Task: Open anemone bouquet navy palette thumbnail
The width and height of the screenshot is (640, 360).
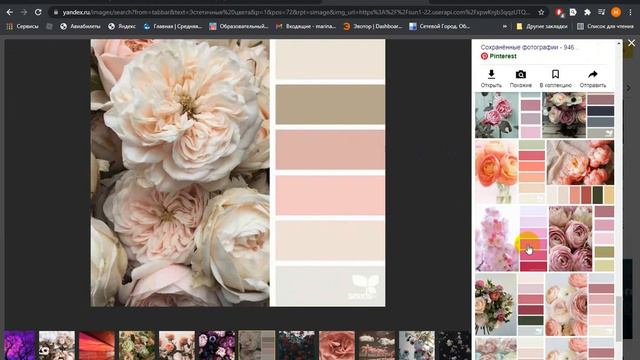Action: pyautogui.click(x=578, y=115)
